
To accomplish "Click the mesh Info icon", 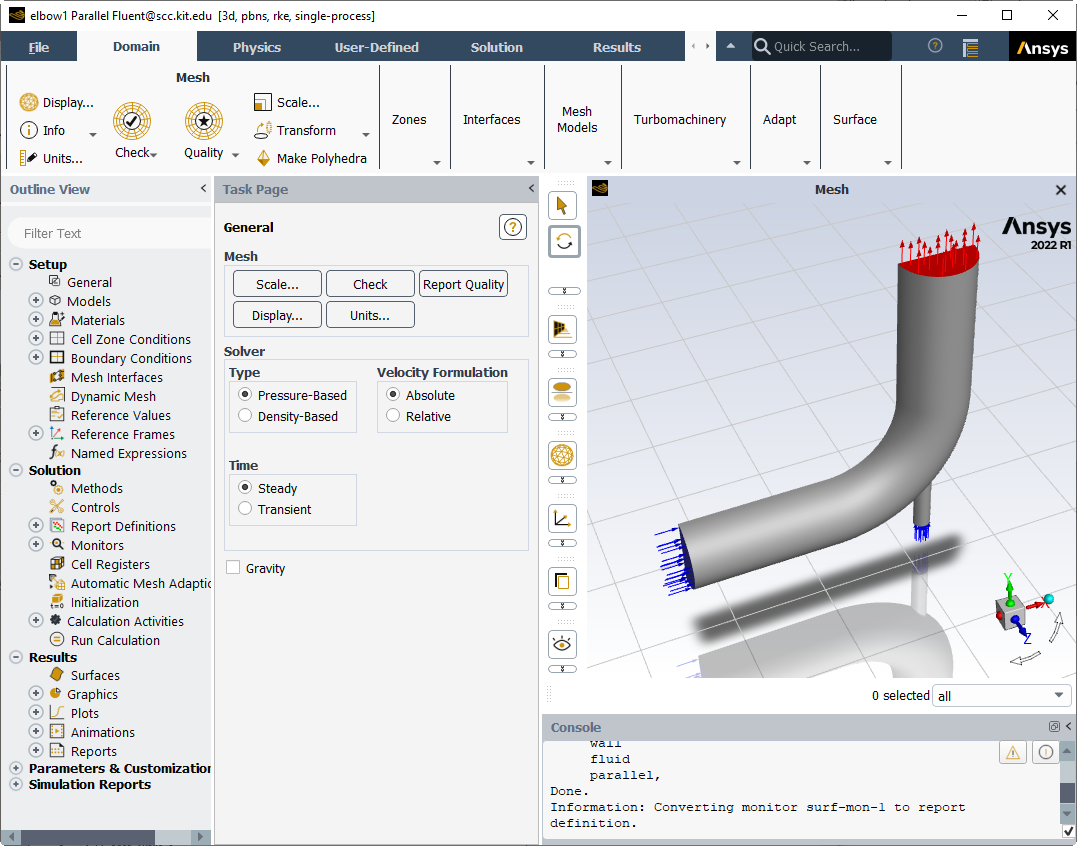I will point(29,130).
